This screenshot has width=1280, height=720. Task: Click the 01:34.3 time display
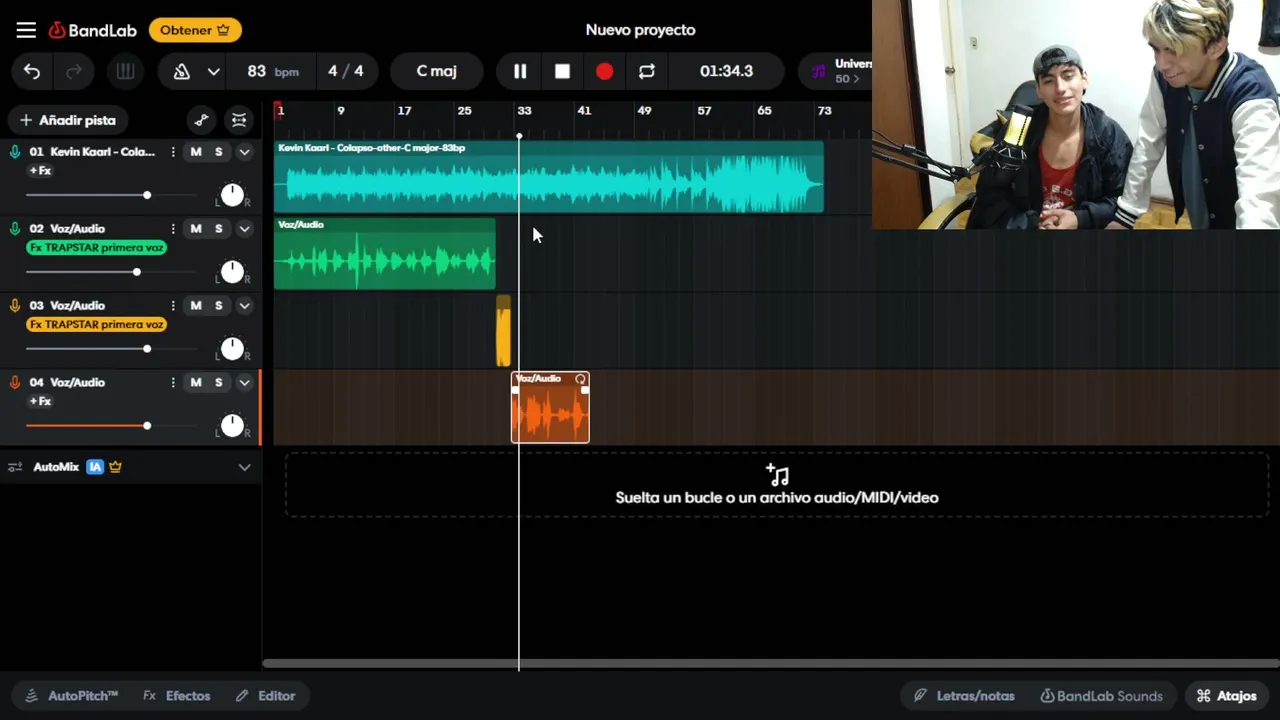[x=727, y=71]
